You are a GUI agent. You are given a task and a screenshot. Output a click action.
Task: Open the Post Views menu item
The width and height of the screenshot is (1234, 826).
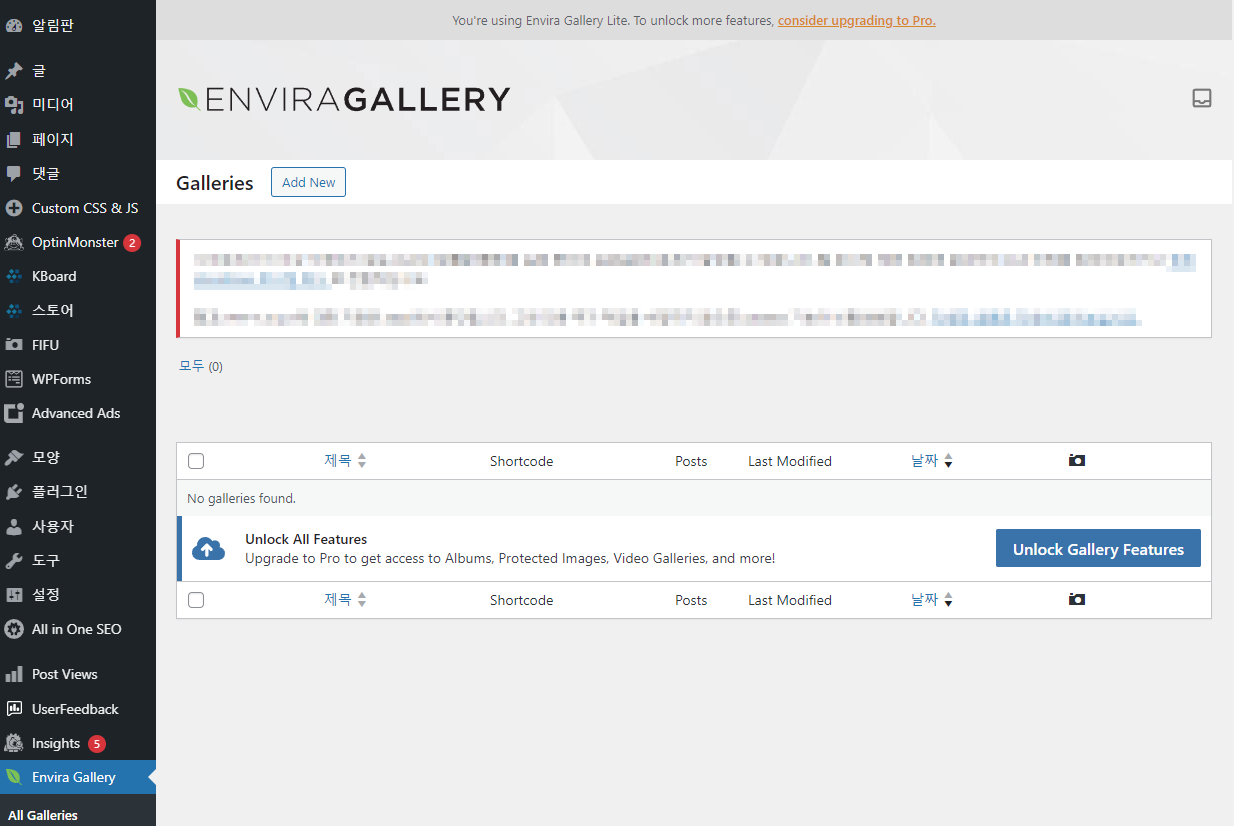pyautogui.click(x=78, y=674)
